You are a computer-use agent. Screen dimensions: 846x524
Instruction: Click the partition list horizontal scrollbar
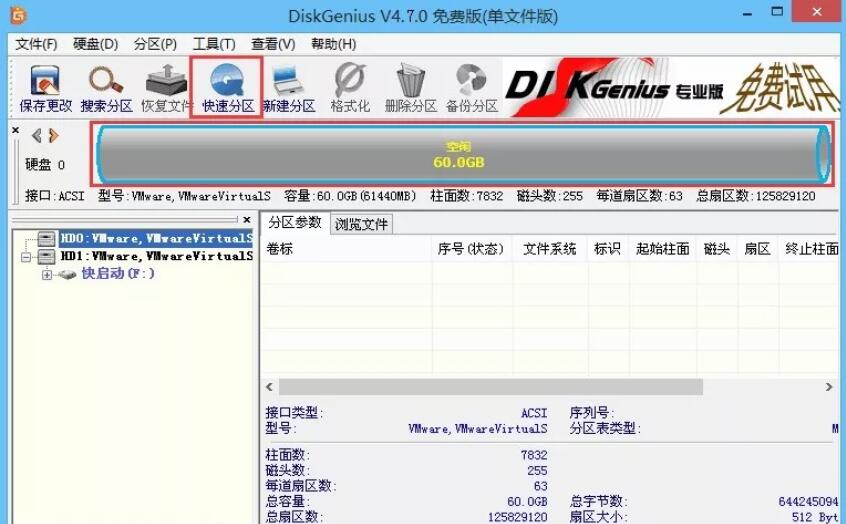click(x=490, y=387)
